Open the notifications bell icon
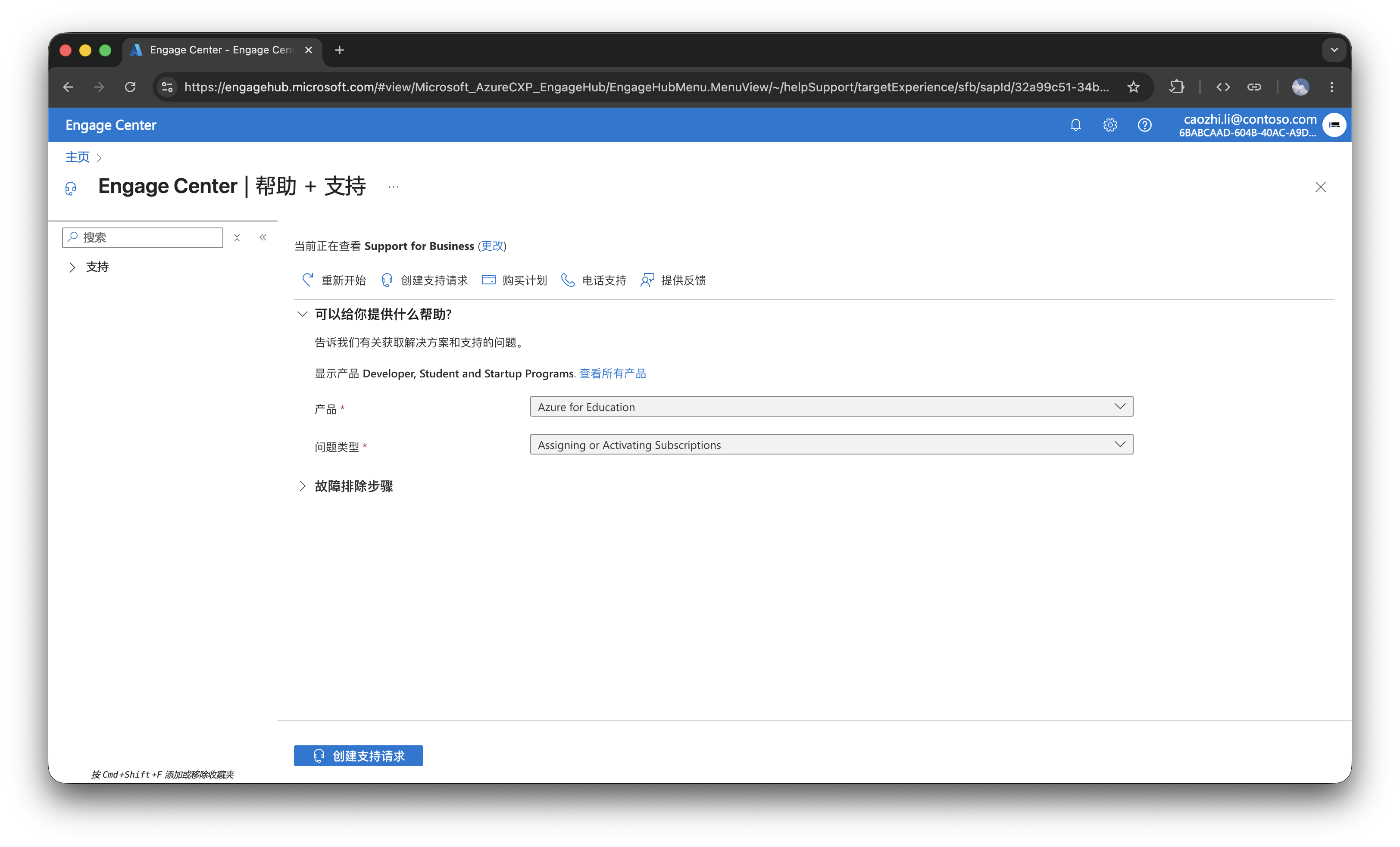This screenshot has height=847, width=1400. tap(1075, 125)
